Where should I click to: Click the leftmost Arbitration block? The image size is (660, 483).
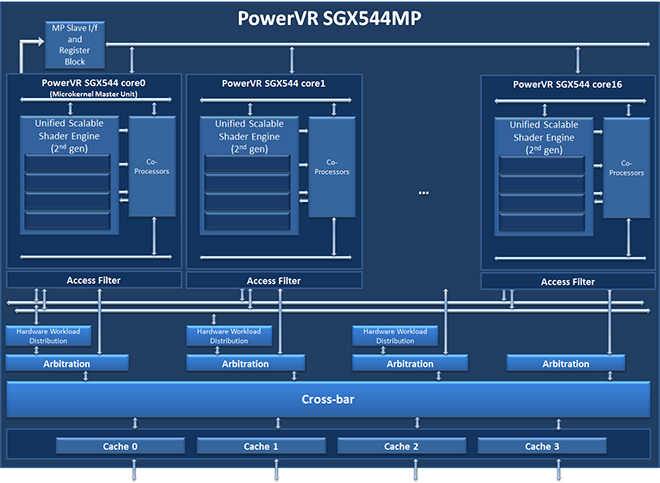coord(67,363)
